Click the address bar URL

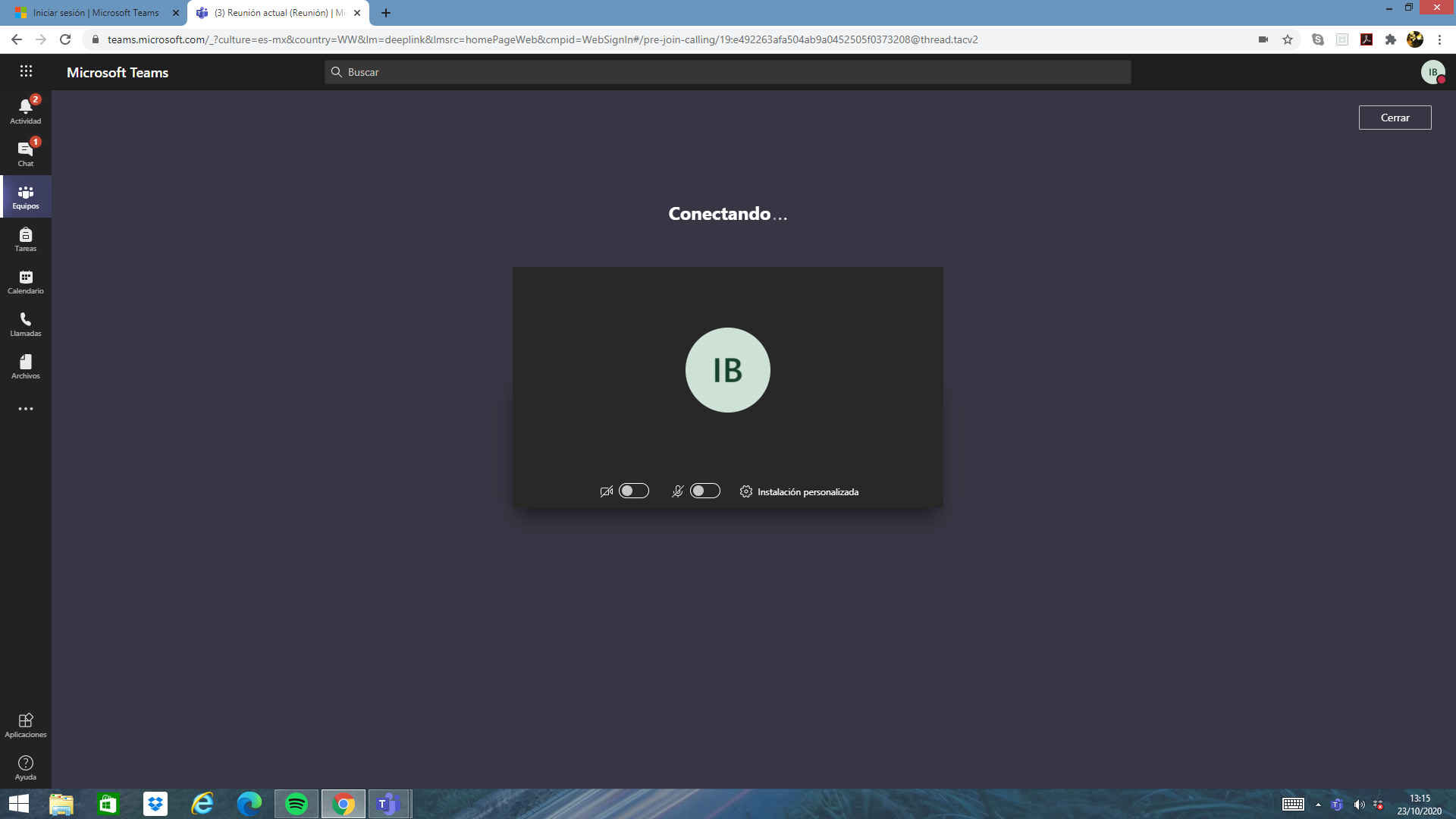(542, 39)
